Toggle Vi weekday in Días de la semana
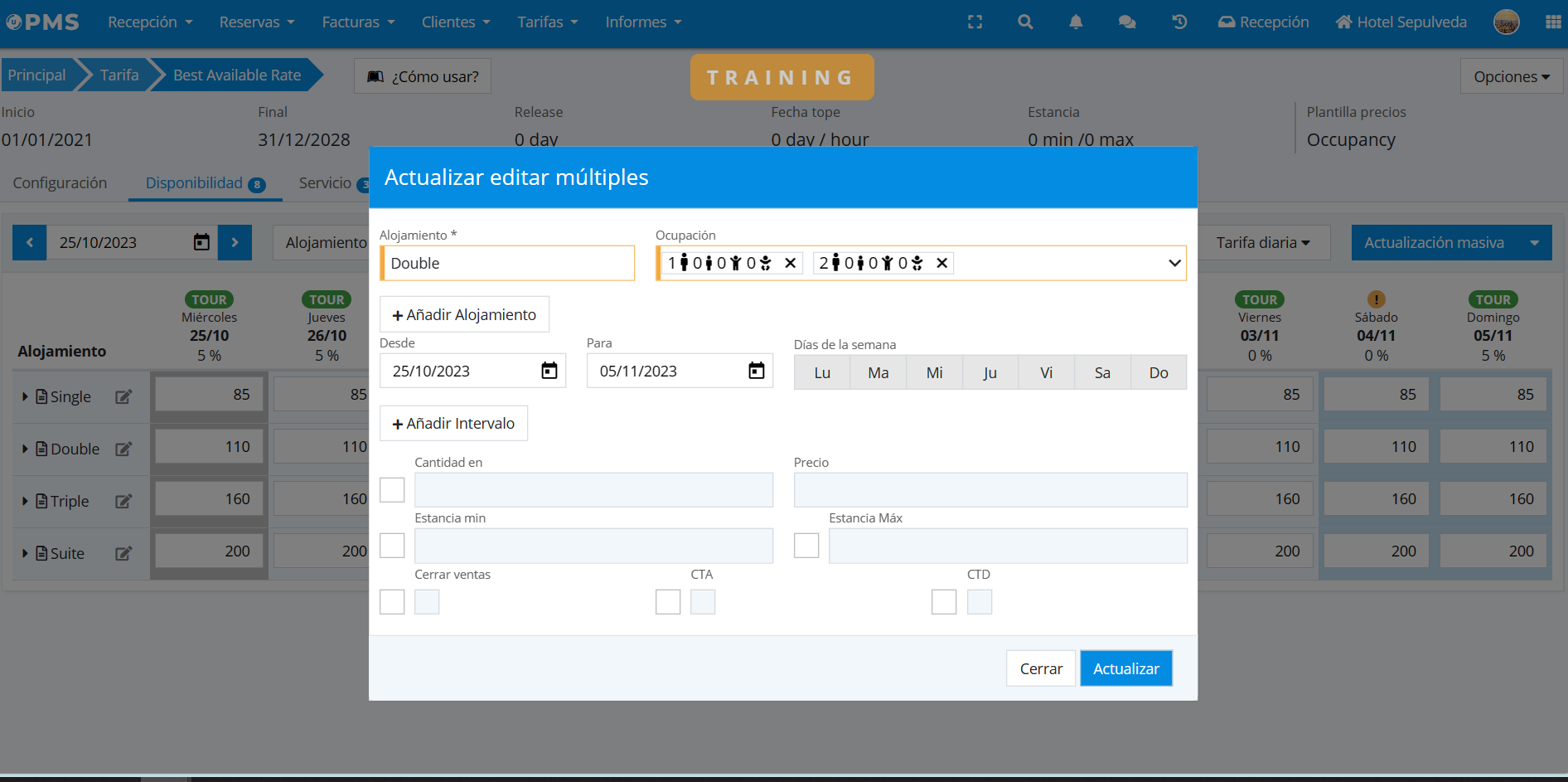Image resolution: width=1568 pixels, height=782 pixels. (1046, 372)
